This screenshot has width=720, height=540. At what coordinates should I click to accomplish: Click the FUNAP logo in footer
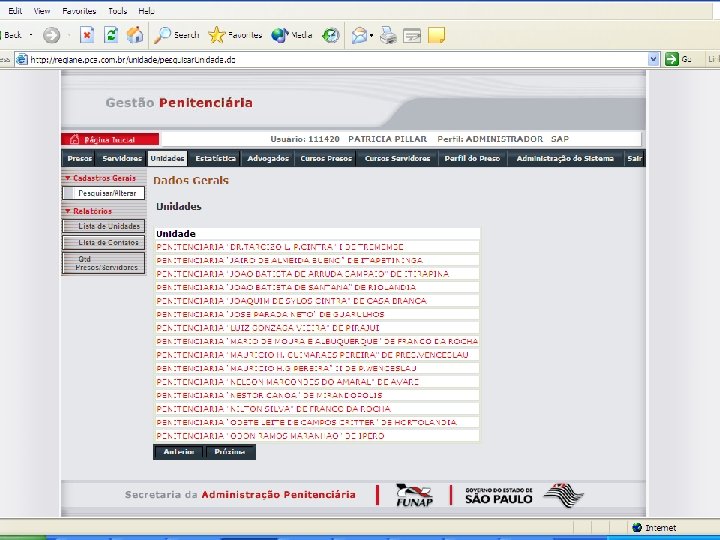414,495
